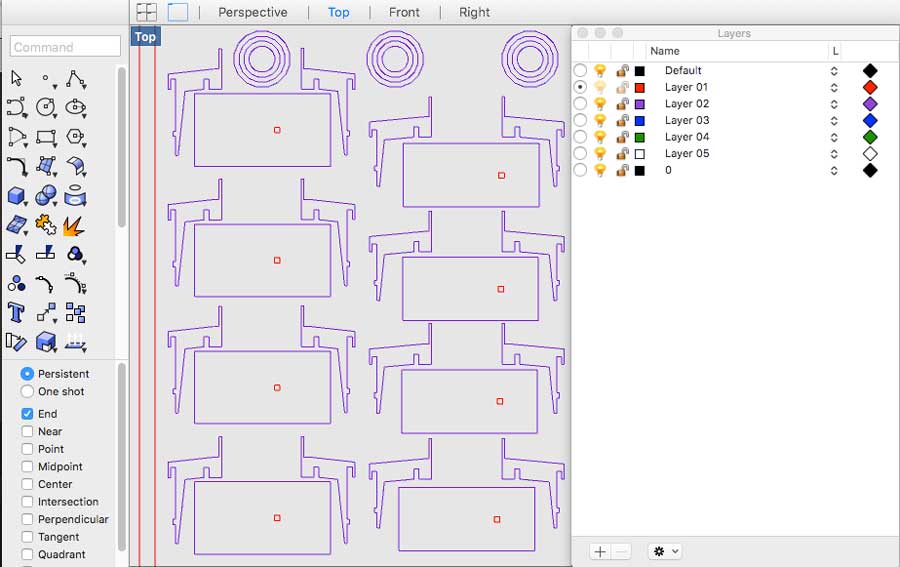Switch to the Perspective view tab

[252, 12]
